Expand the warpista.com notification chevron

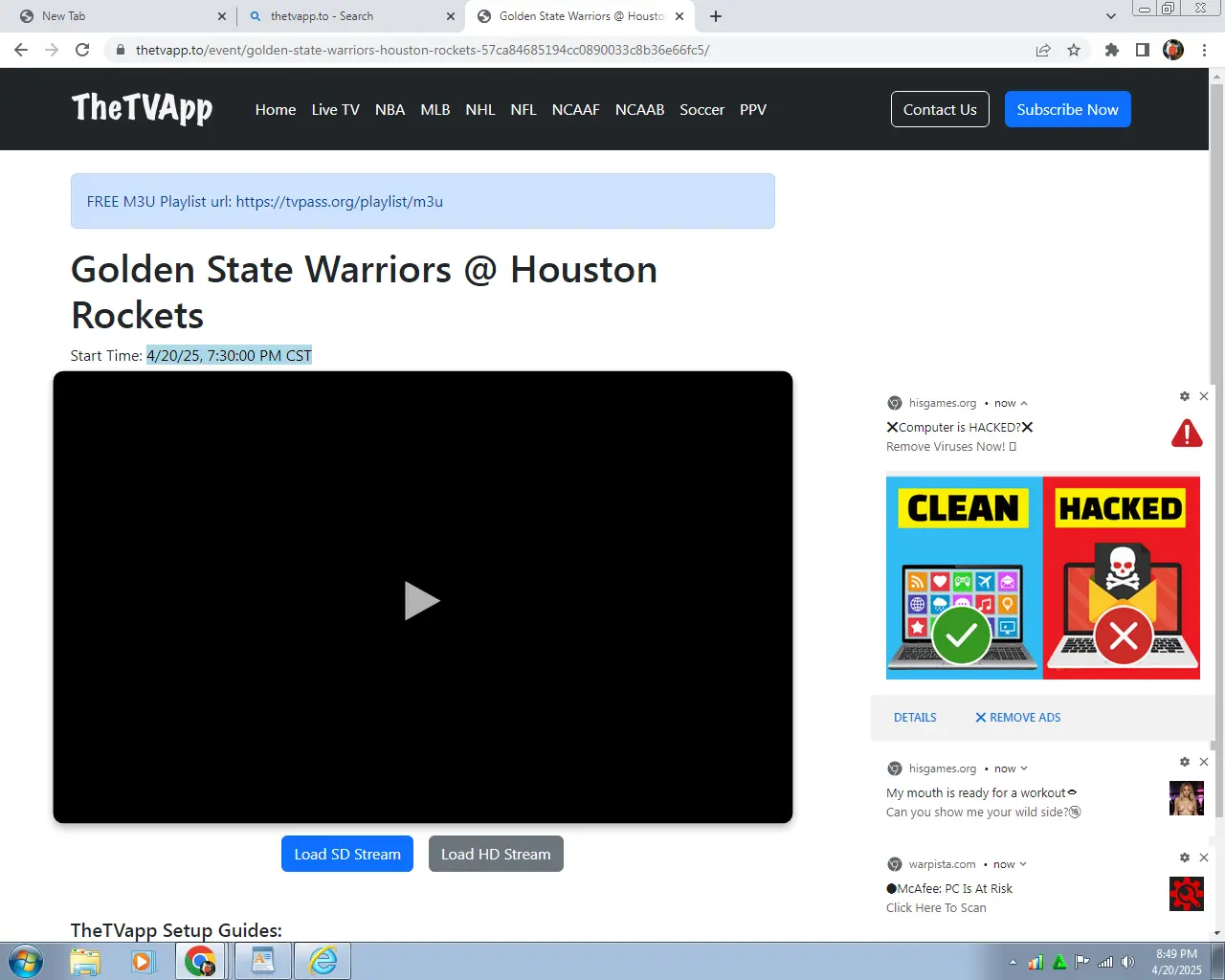click(x=1023, y=864)
